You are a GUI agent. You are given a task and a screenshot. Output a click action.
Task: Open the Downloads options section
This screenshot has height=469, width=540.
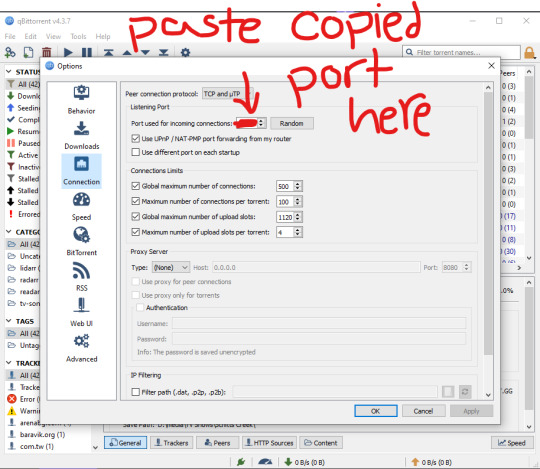tap(81, 135)
